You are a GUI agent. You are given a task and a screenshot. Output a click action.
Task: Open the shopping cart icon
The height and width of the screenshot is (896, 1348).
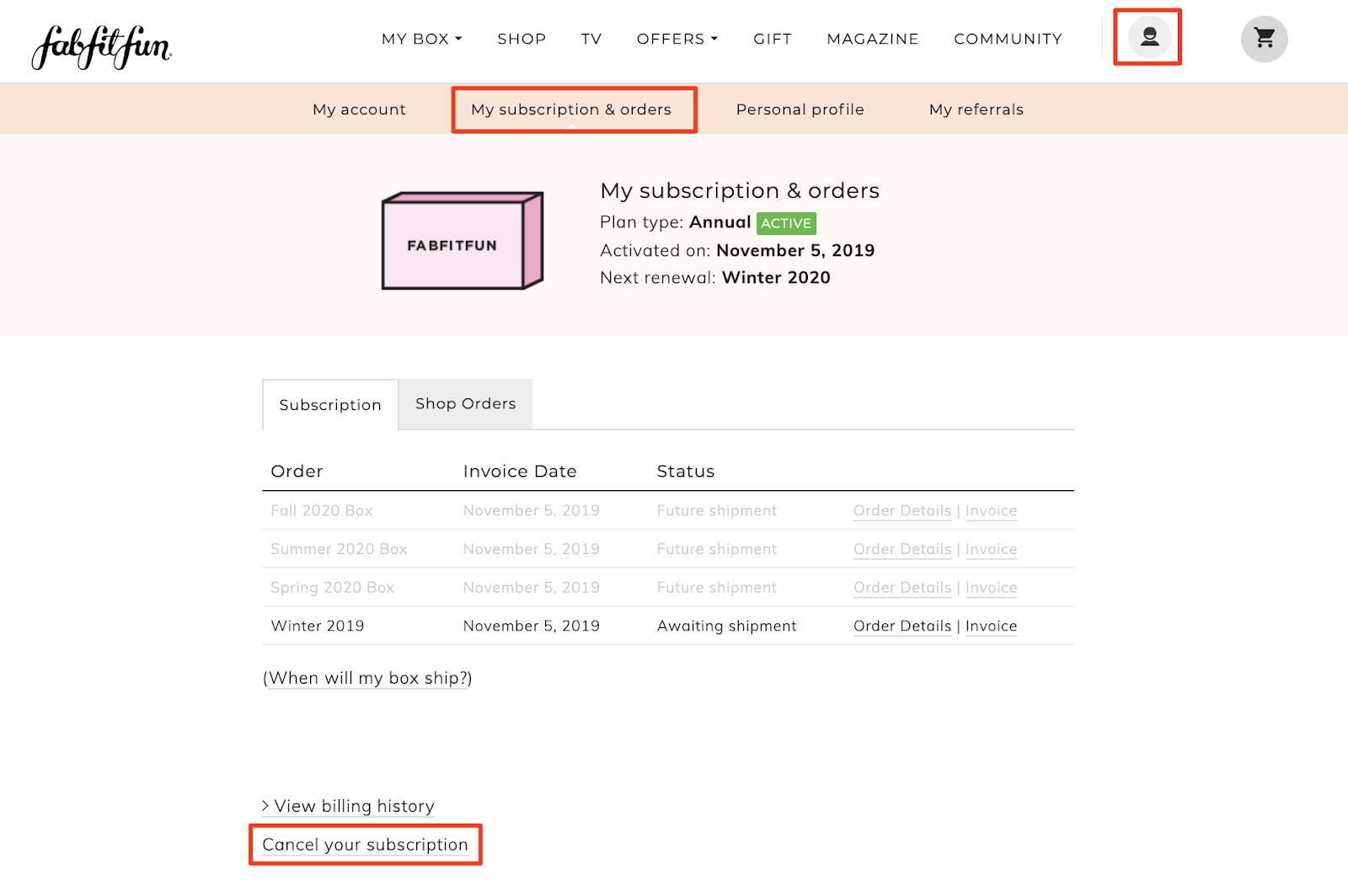[x=1264, y=39]
